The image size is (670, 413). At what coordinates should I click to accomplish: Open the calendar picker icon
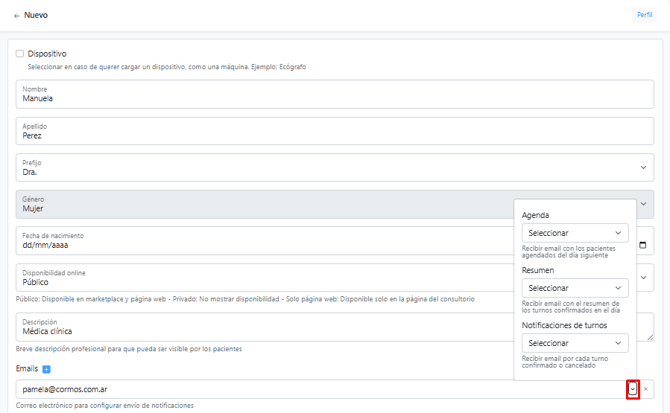(643, 245)
